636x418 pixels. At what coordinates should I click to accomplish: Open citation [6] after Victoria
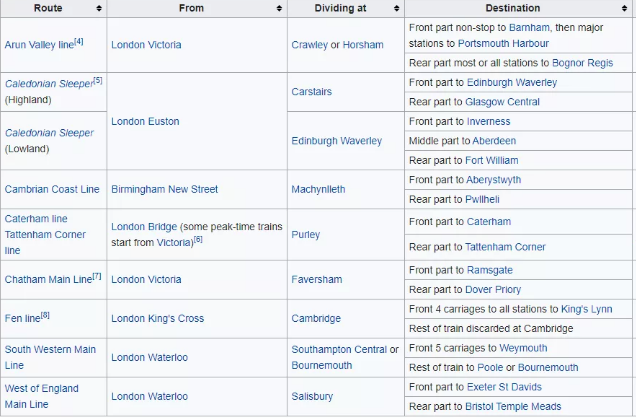pyautogui.click(x=198, y=239)
